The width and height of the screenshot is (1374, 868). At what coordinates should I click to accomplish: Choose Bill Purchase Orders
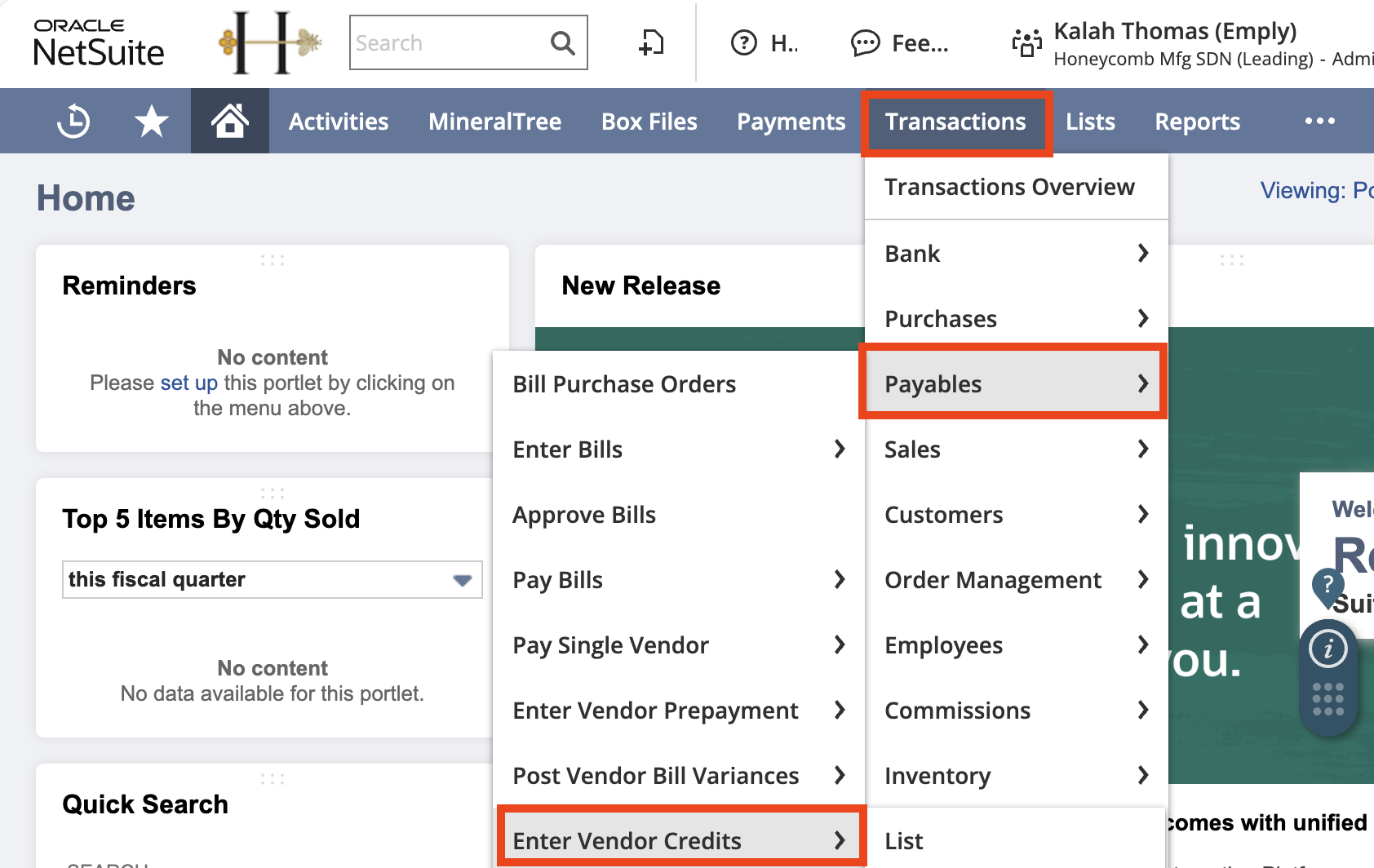click(679, 383)
